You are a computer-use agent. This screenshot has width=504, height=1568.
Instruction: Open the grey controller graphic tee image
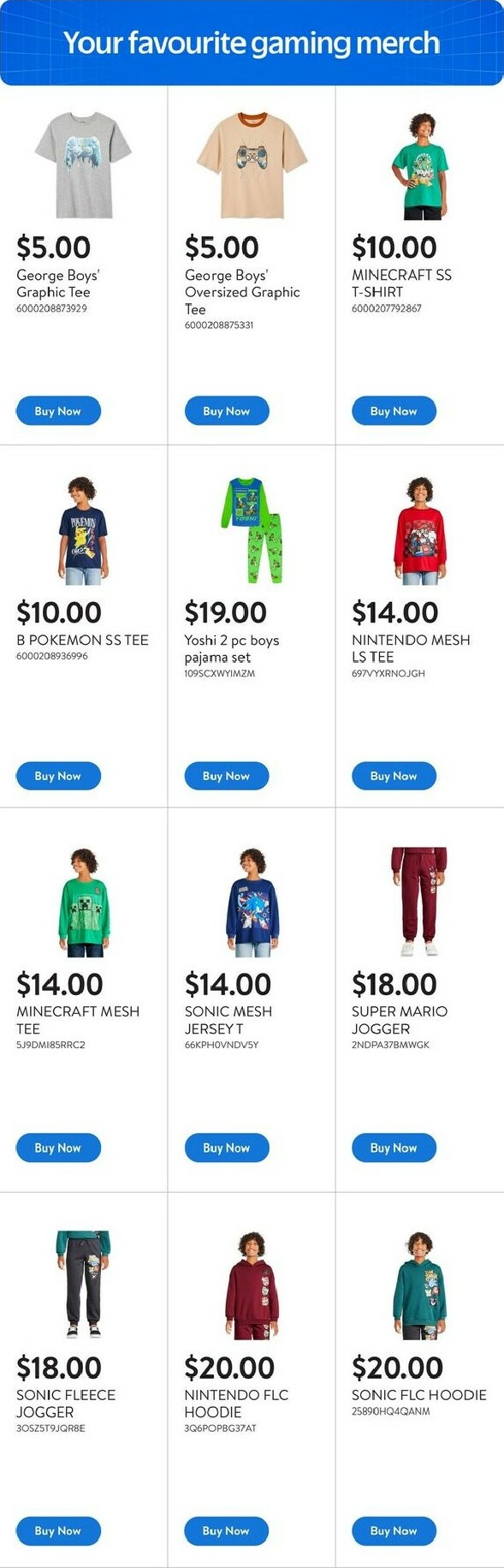click(84, 165)
